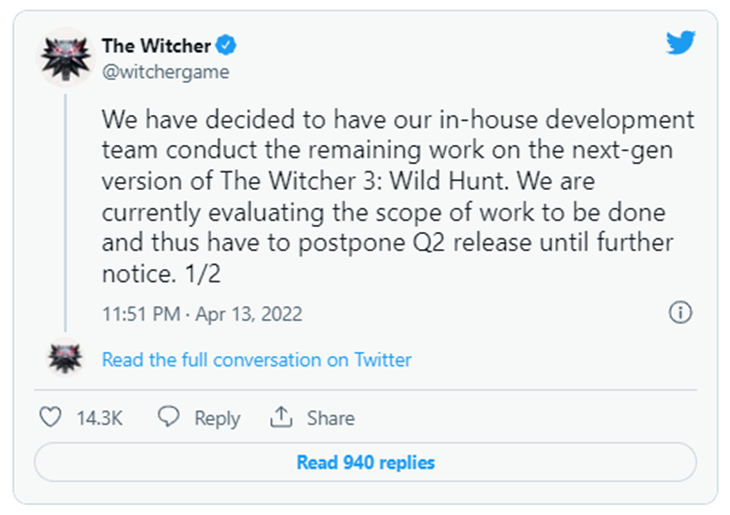This screenshot has height=515, width=730.
Task: Click the blue verified checkmark badge
Action: tap(226, 45)
